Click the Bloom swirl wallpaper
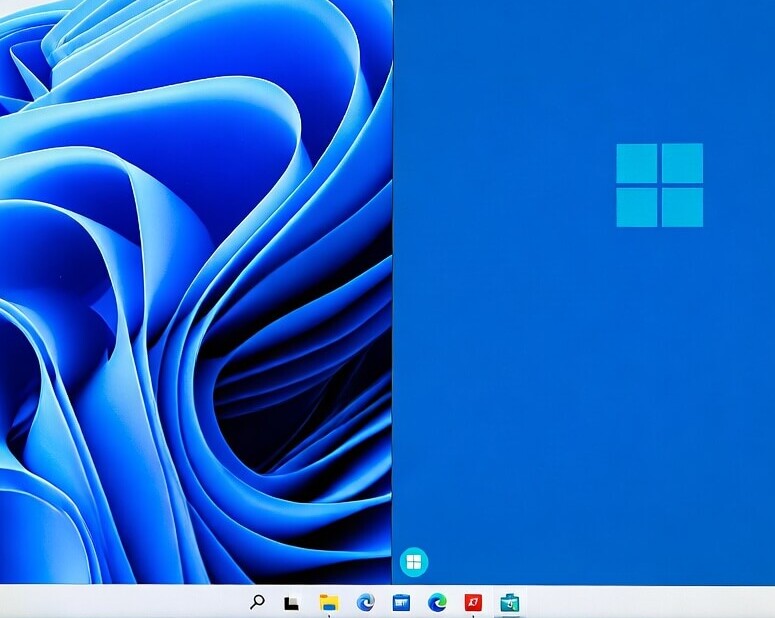This screenshot has width=775, height=618. [150, 250]
